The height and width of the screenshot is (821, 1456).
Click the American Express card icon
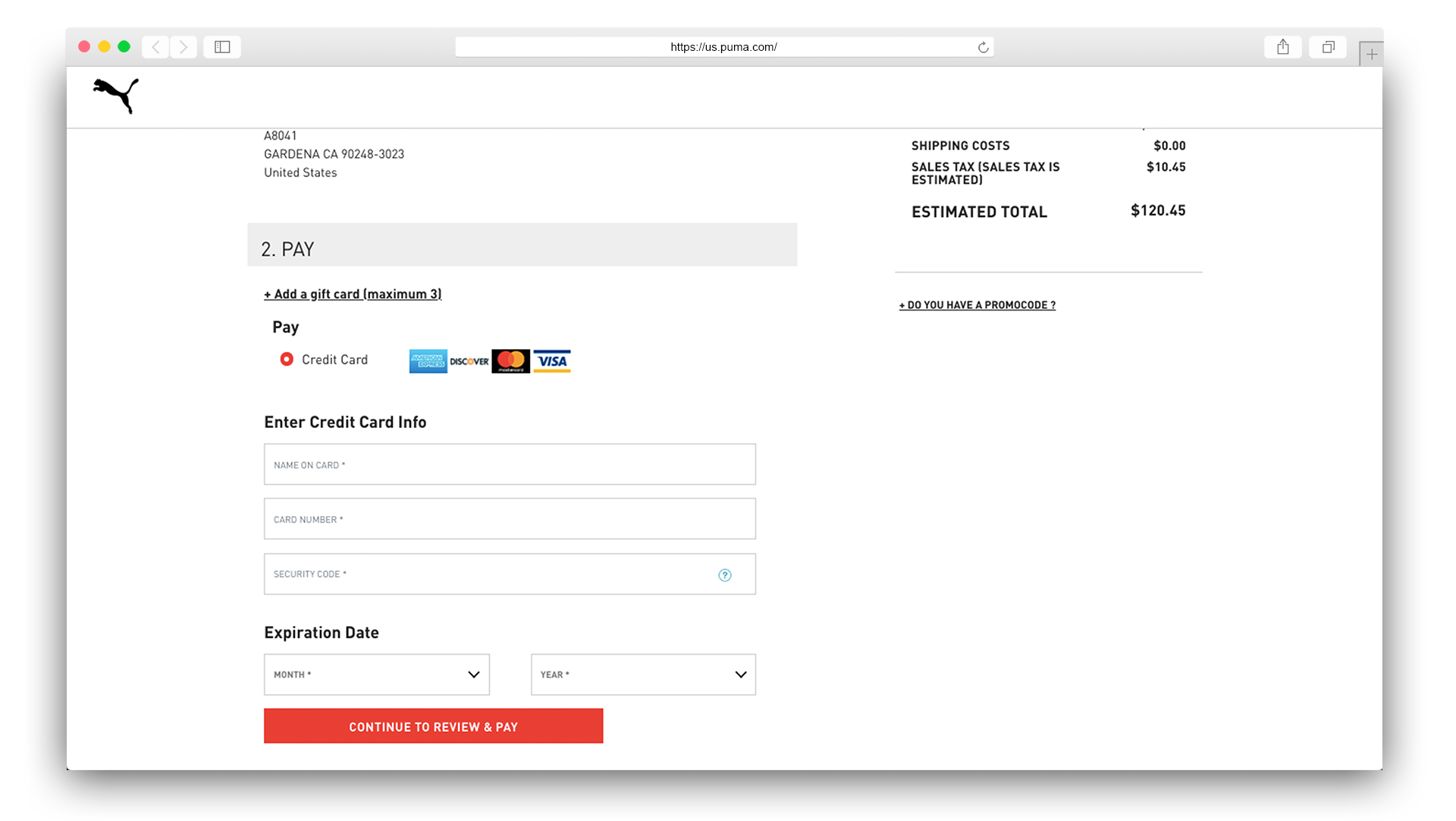pos(427,361)
